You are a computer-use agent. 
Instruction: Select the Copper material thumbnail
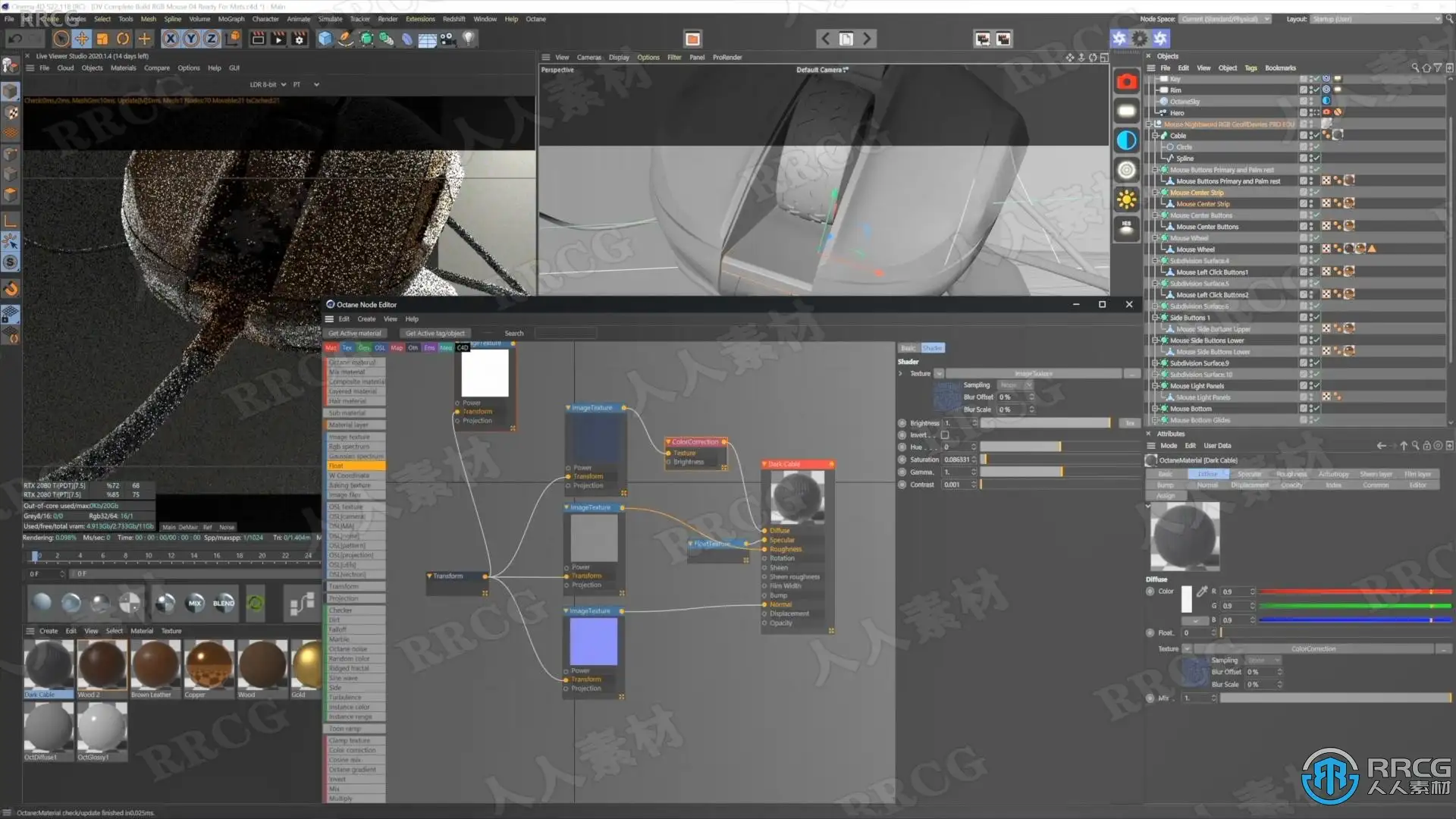209,664
